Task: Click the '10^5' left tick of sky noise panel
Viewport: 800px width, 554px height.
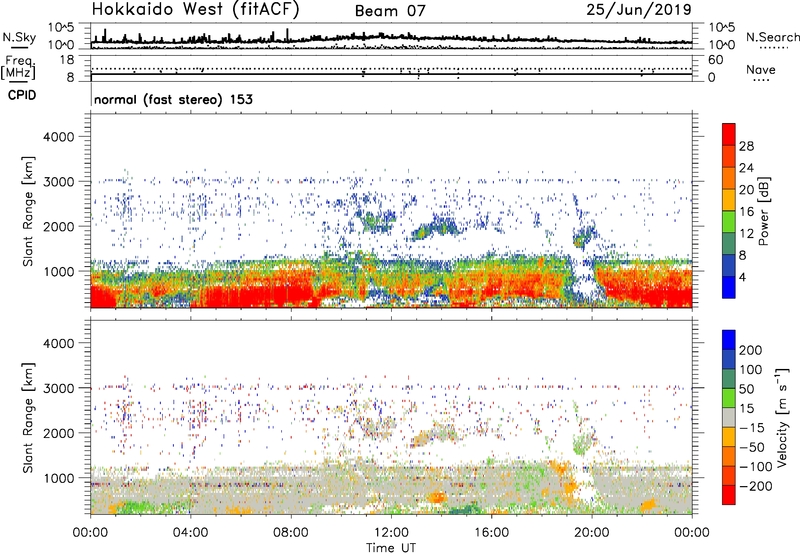Action: pyautogui.click(x=61, y=27)
